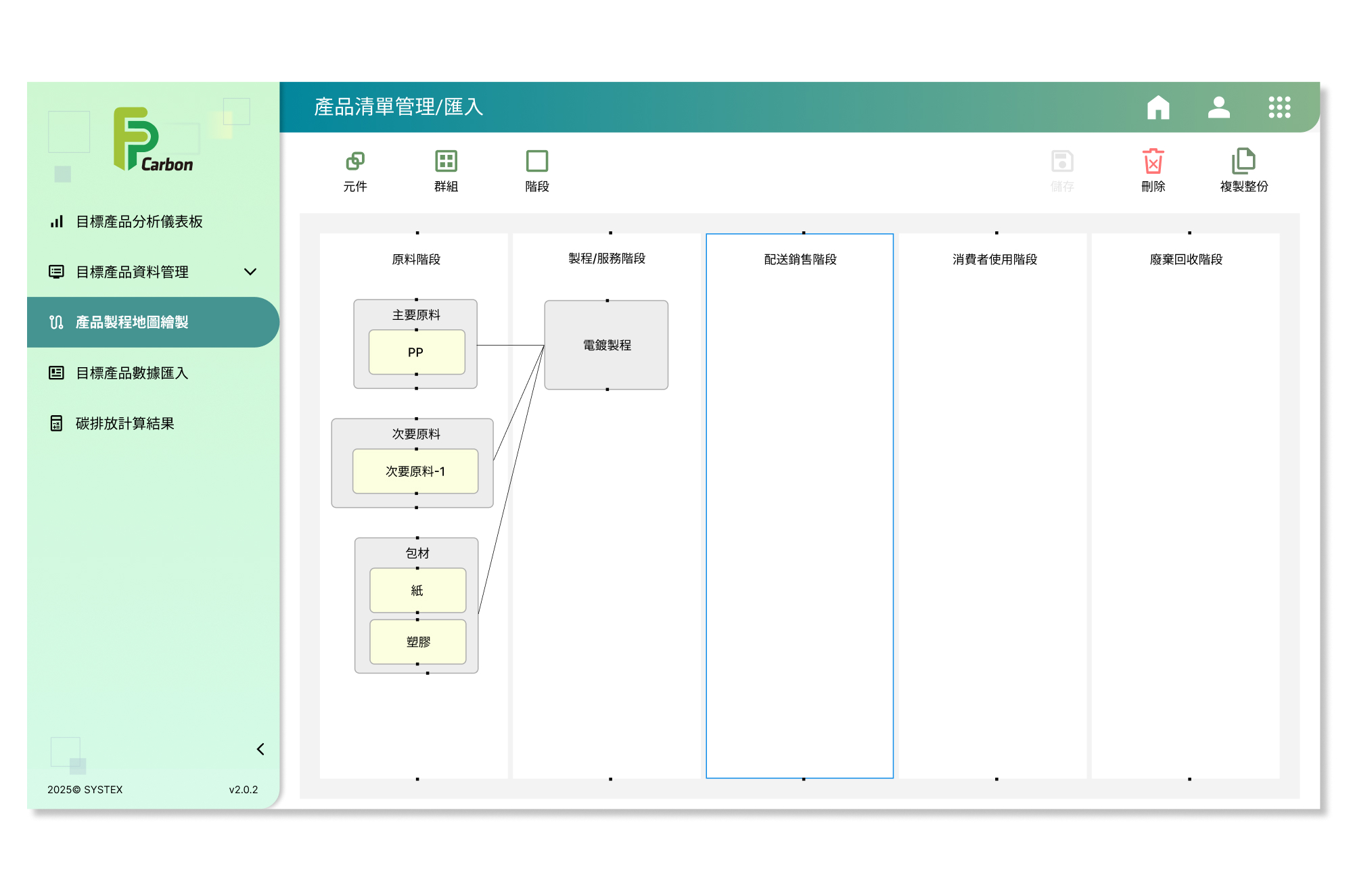Click the 刪除 trash icon
The image size is (1353, 896).
[x=1153, y=161]
